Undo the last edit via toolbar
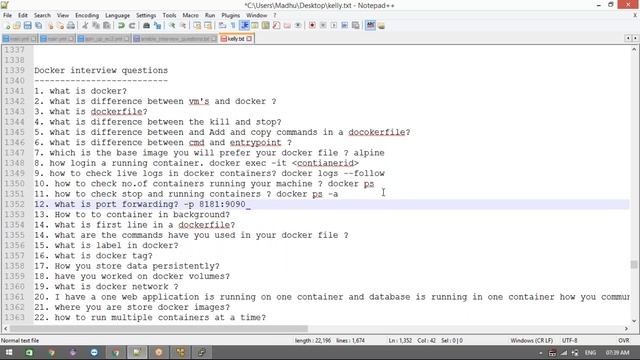This screenshot has height=360, width=640. pos(121,26)
